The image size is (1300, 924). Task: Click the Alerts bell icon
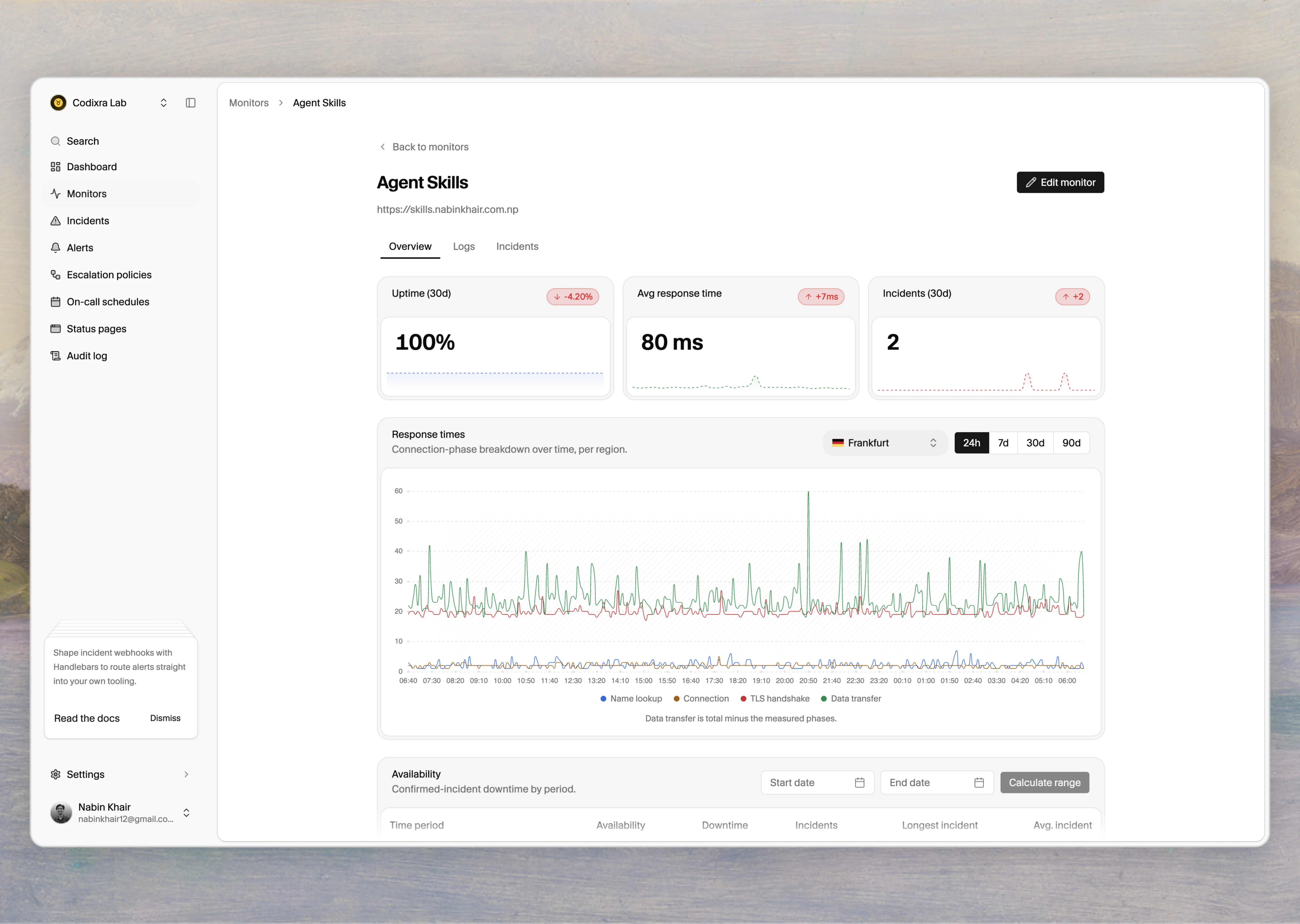click(55, 247)
